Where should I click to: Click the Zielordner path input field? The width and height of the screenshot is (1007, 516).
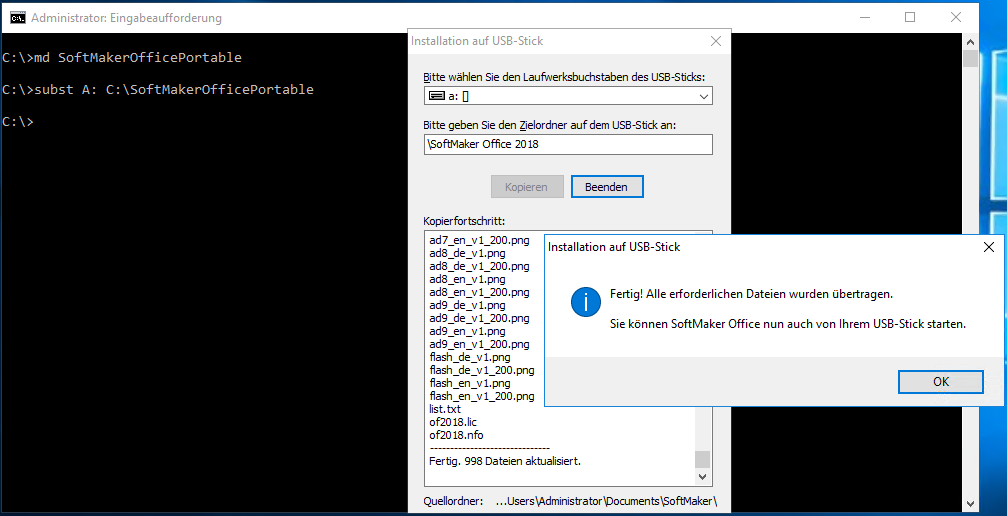567,145
